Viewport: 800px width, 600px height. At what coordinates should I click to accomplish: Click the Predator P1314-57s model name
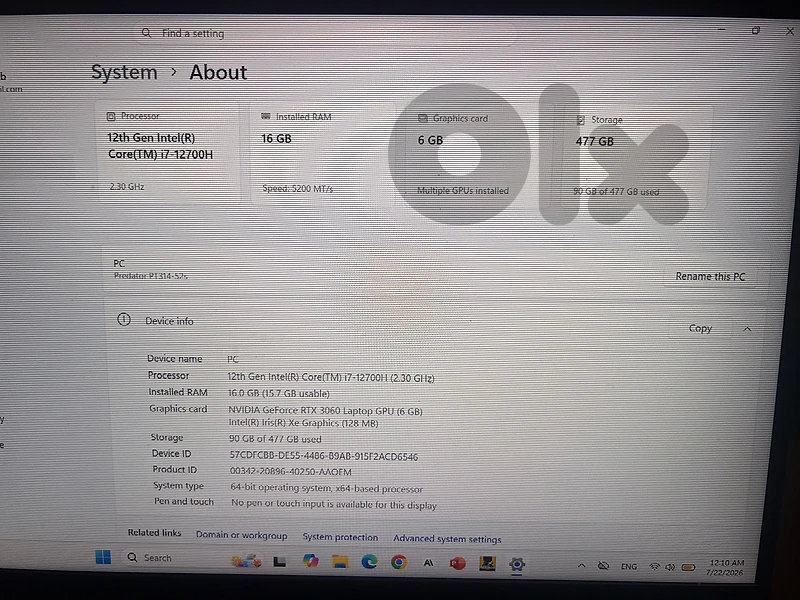[151, 276]
